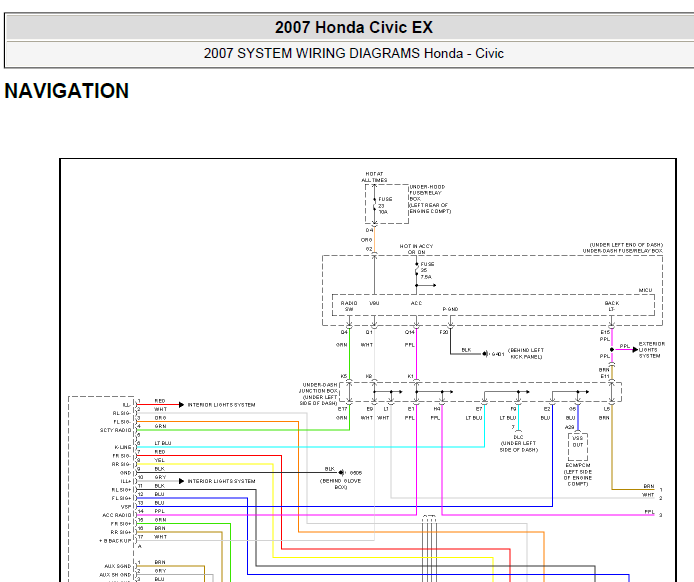Click the NAVIGATION heading
Image resolution: width=694 pixels, height=582 pixels.
(x=67, y=91)
